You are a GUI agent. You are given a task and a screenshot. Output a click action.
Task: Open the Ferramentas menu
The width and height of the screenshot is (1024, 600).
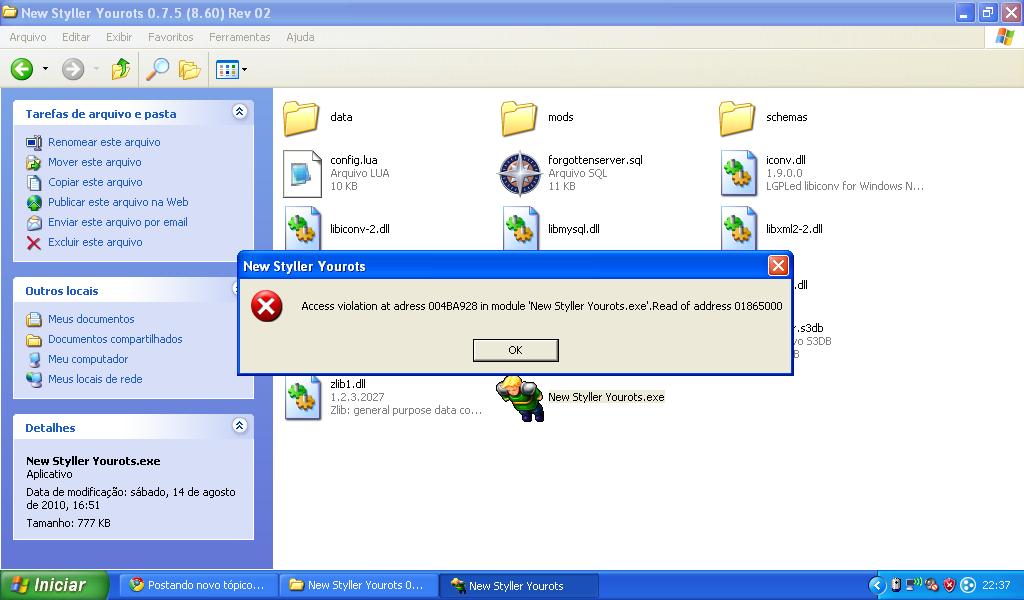point(240,37)
